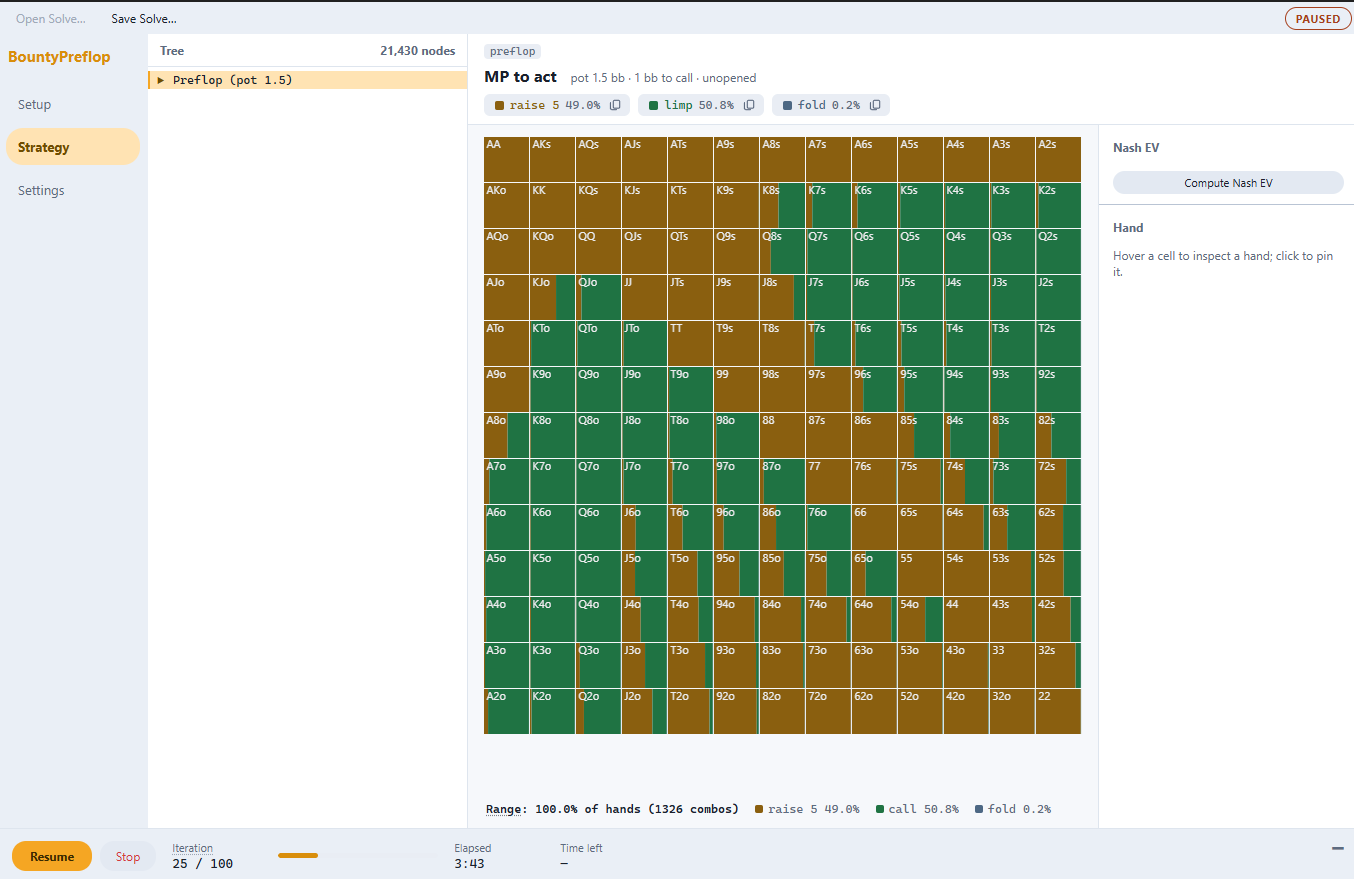Pin the KJo hand cell

click(553, 297)
